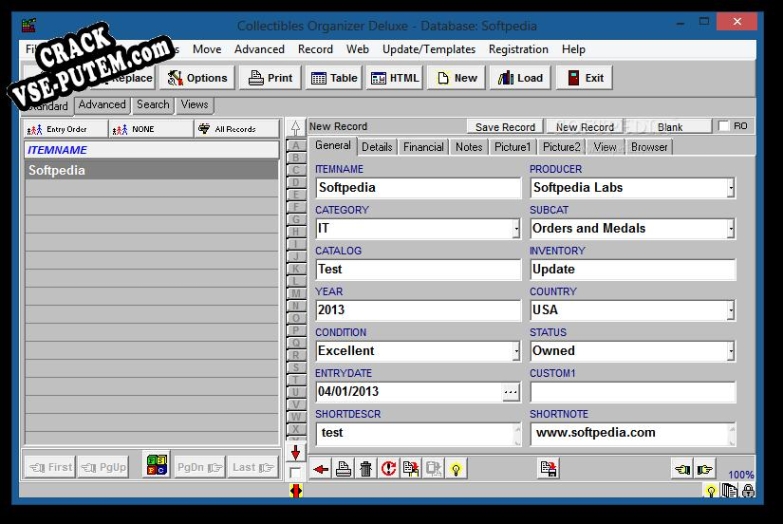Open the CATEGORY dropdown list
The image size is (783, 524).
tap(516, 229)
